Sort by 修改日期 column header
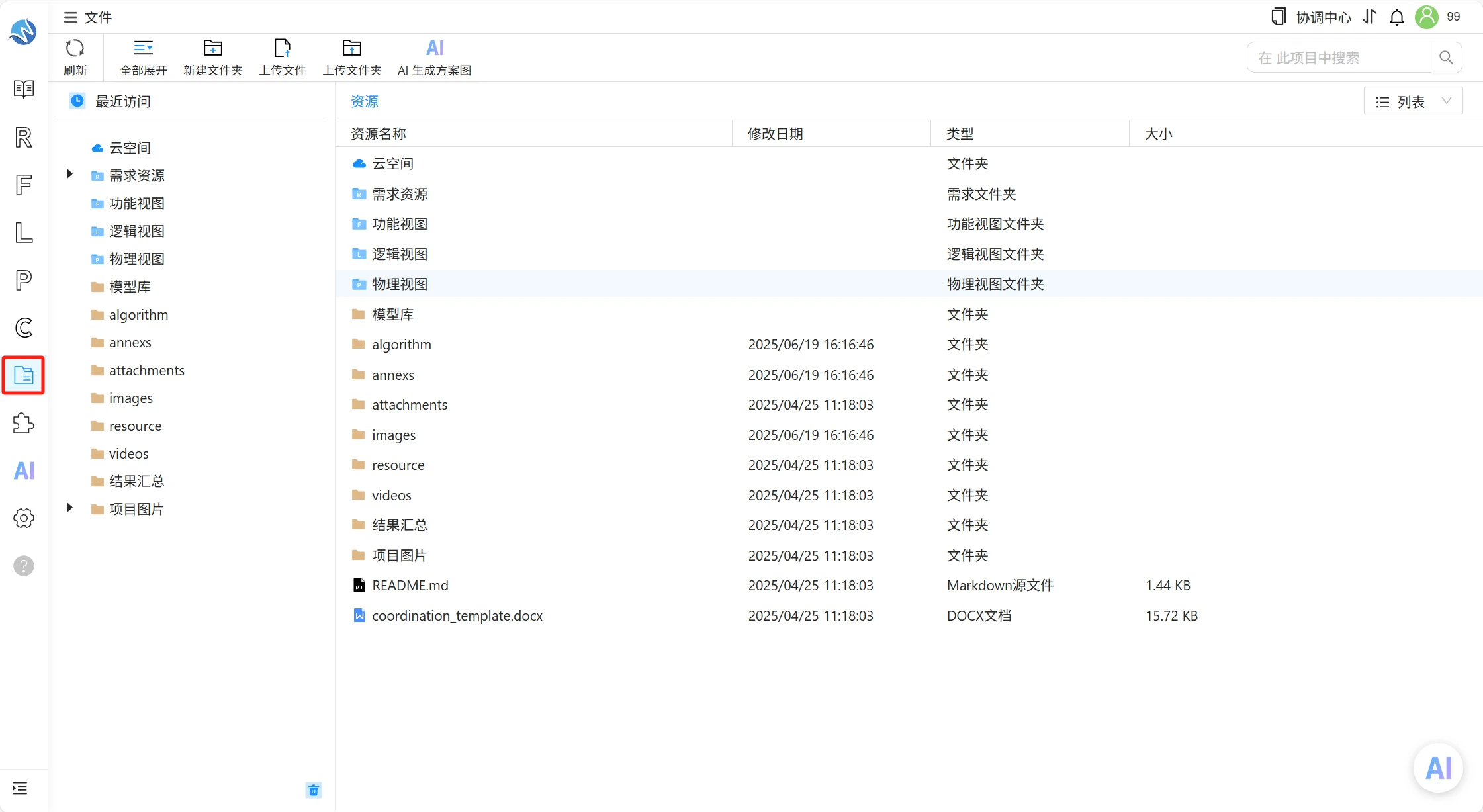 pos(776,134)
